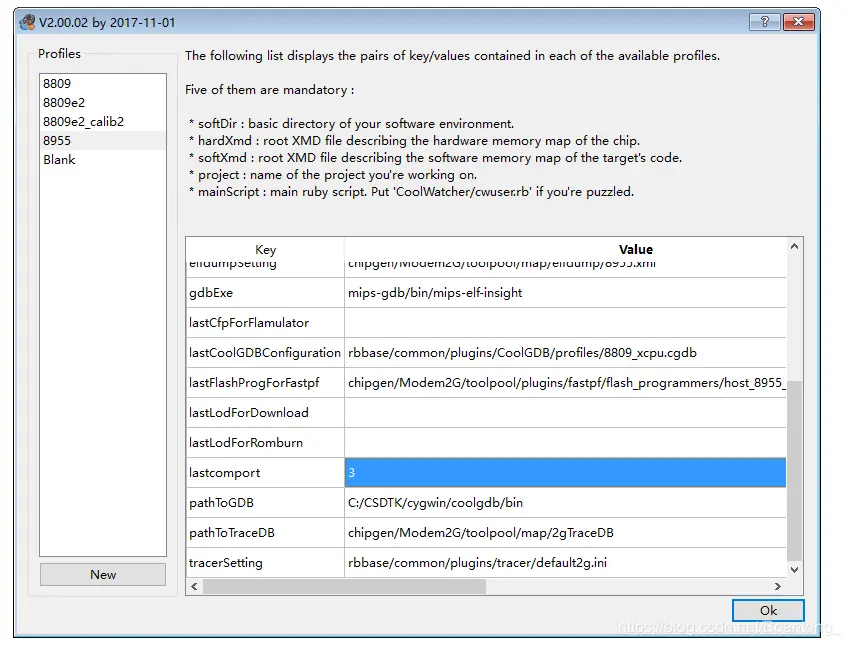Select the gdbExe key cell
Image resolution: width=851 pixels, height=646 pixels.
coord(265,293)
